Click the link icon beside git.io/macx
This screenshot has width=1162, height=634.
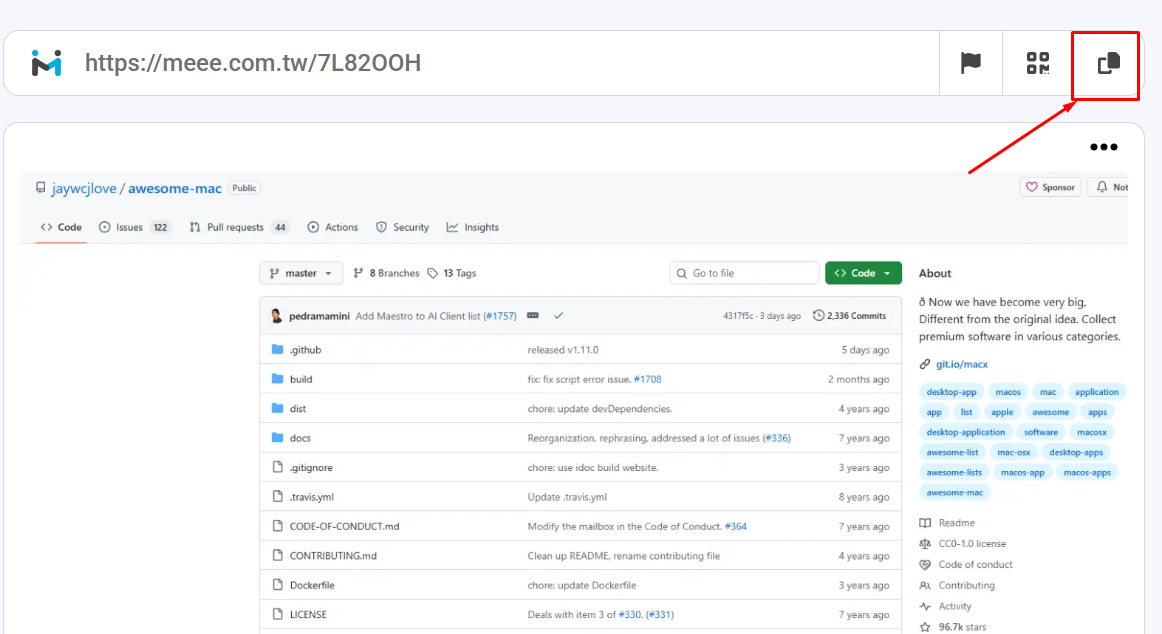click(925, 364)
